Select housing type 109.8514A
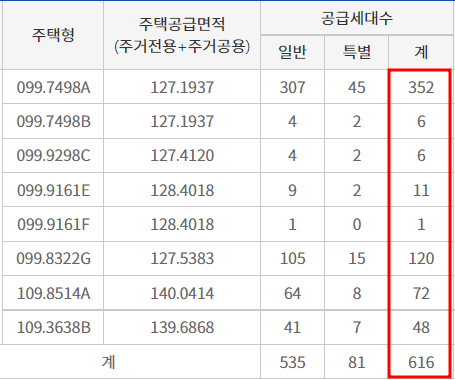 click(x=53, y=294)
